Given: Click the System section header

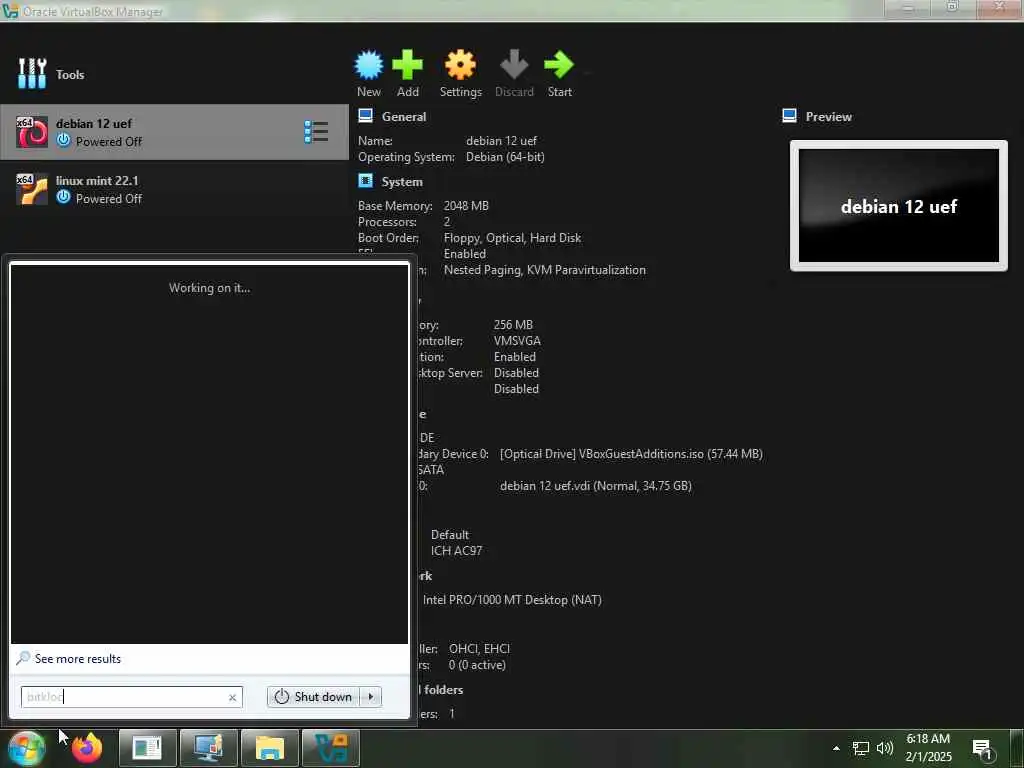Looking at the screenshot, I should click(x=402, y=182).
